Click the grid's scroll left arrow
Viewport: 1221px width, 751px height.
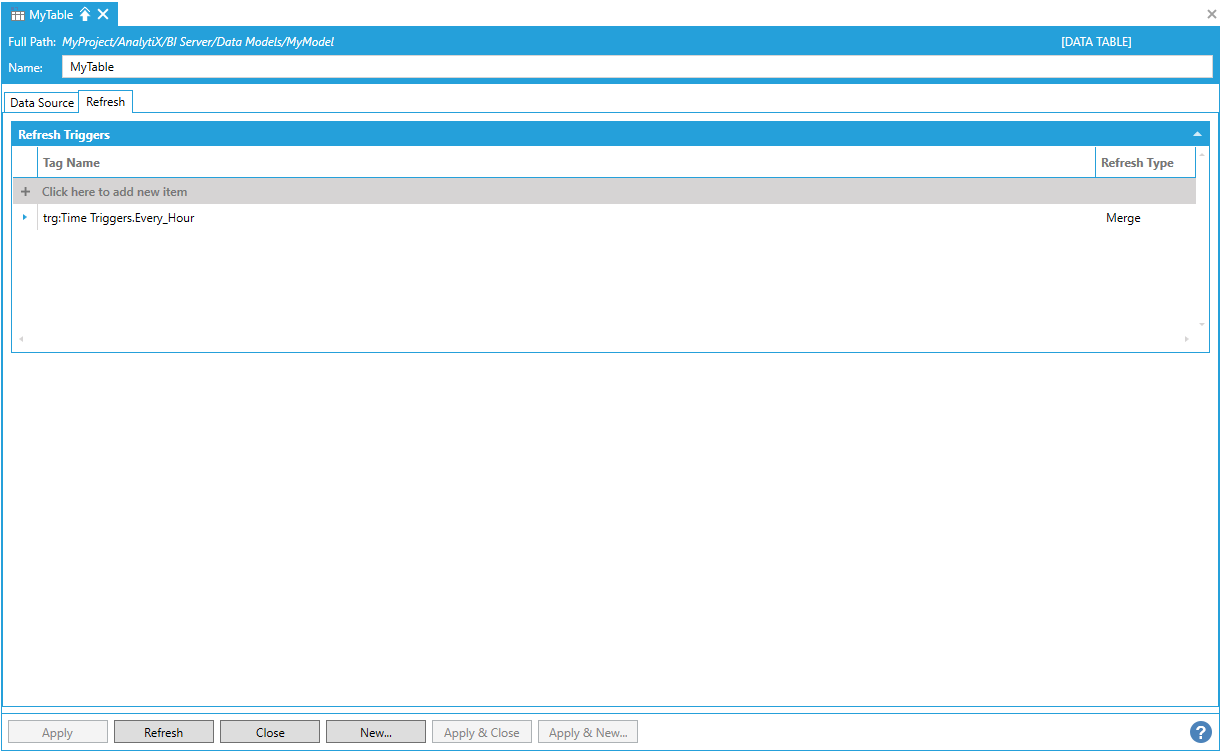21,340
